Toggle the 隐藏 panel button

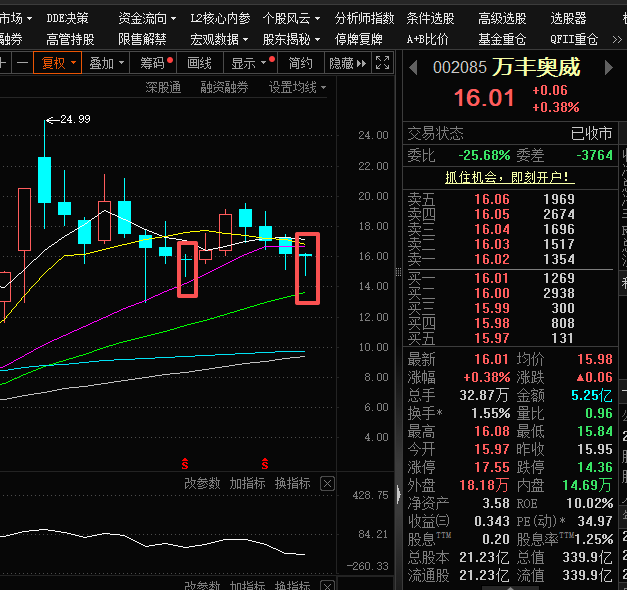coord(347,63)
